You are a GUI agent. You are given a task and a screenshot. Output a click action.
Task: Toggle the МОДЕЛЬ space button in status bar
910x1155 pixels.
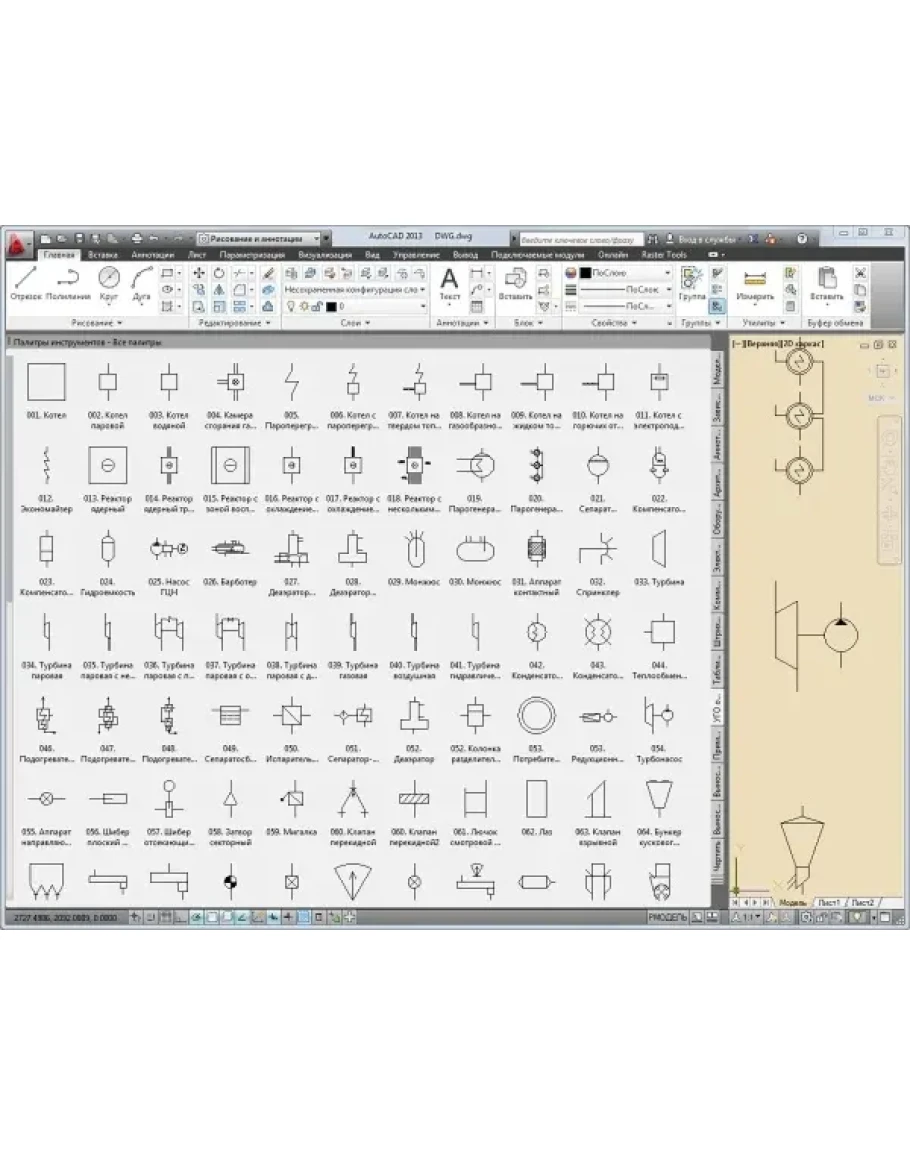click(667, 916)
